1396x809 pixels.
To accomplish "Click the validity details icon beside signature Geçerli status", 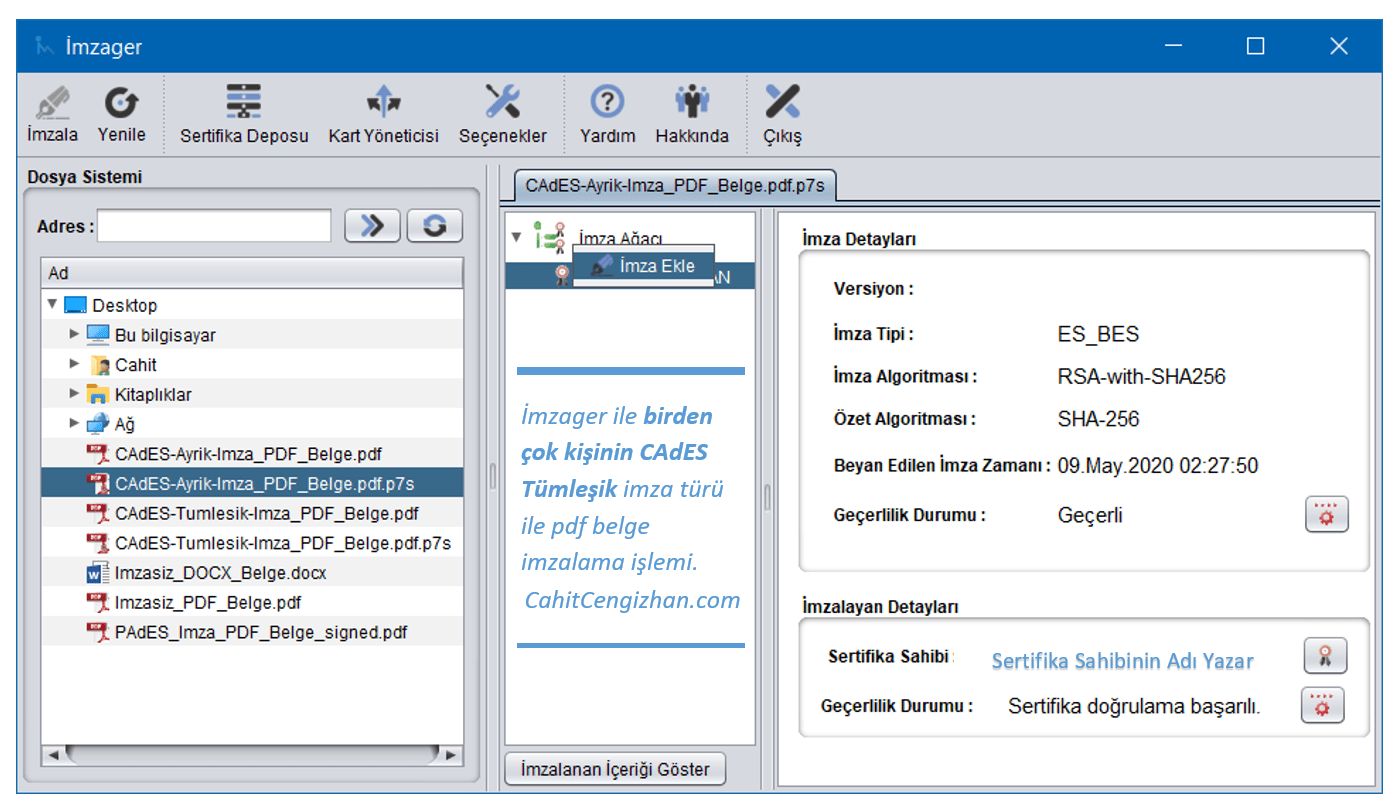I will [x=1326, y=515].
